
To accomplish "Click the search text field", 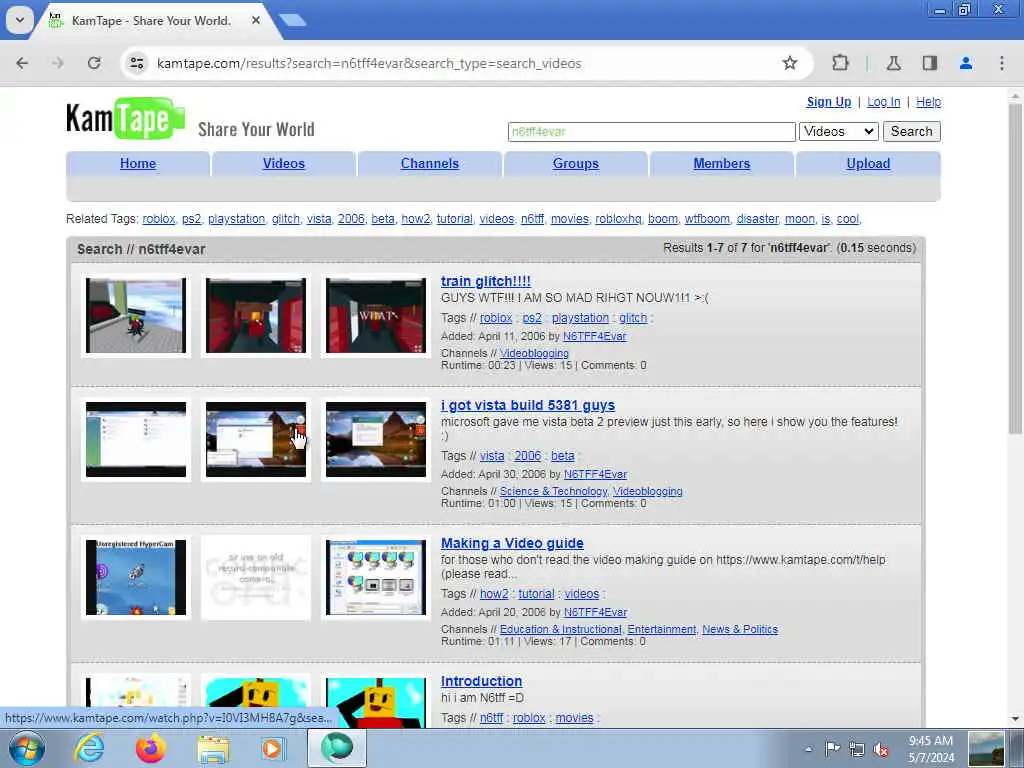I will click(651, 131).
